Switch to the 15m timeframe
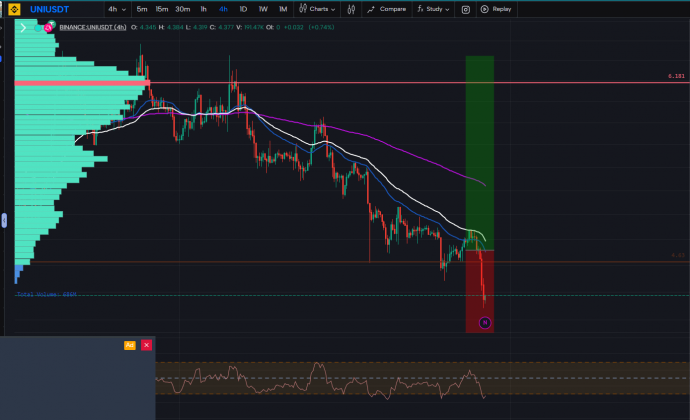This screenshot has width=690, height=420. pyautogui.click(x=161, y=9)
